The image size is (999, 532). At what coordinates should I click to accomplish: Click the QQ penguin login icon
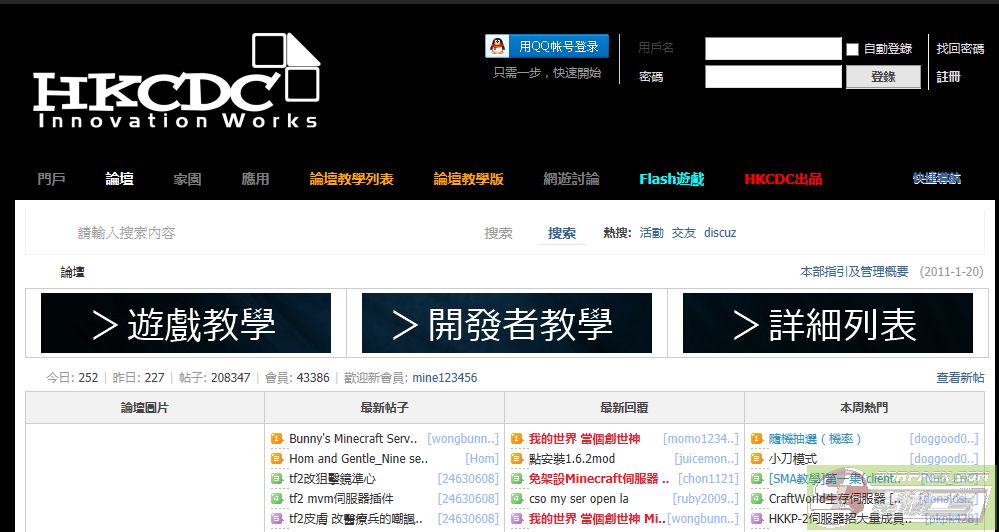pyautogui.click(x=497, y=47)
